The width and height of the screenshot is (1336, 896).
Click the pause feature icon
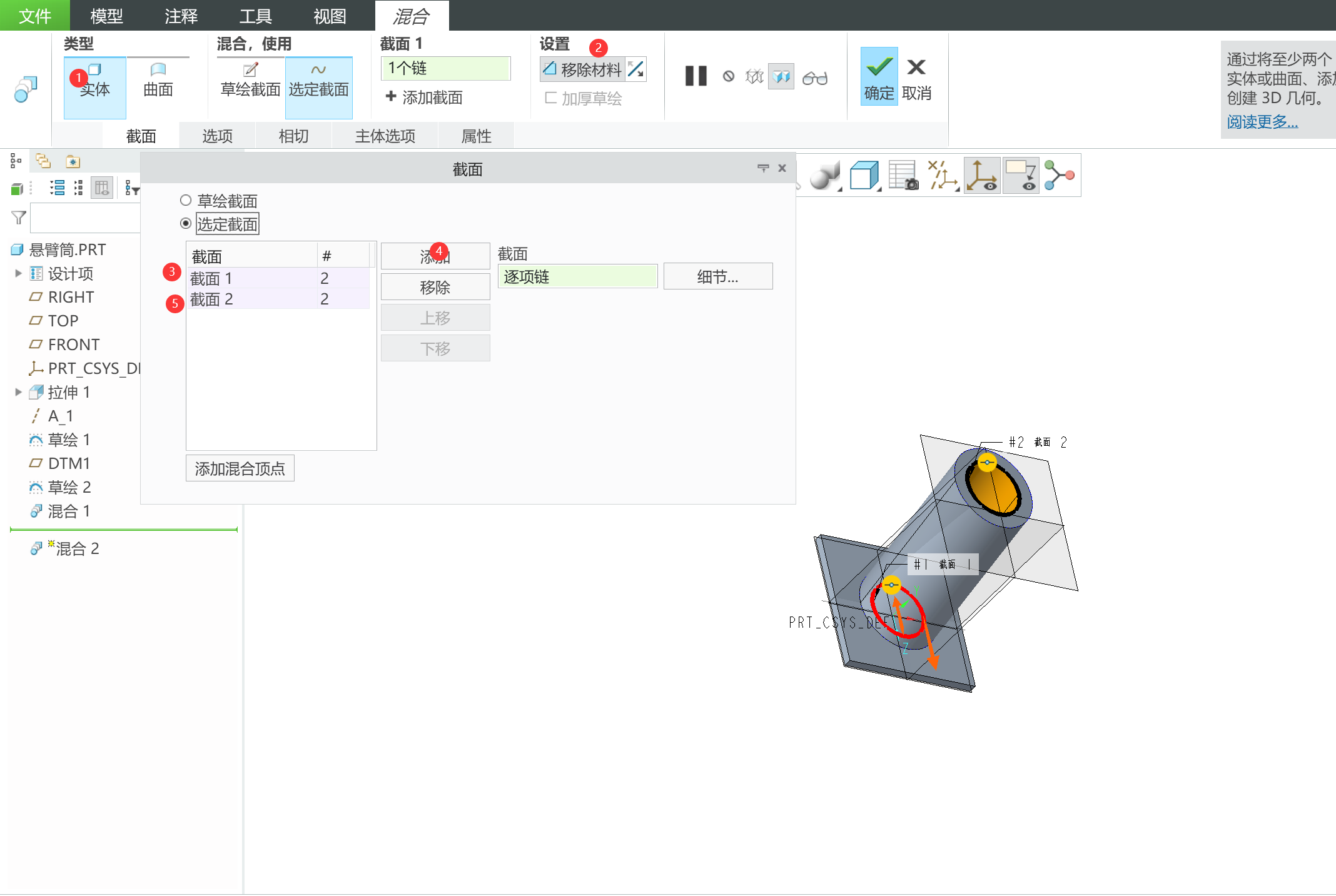tap(696, 76)
